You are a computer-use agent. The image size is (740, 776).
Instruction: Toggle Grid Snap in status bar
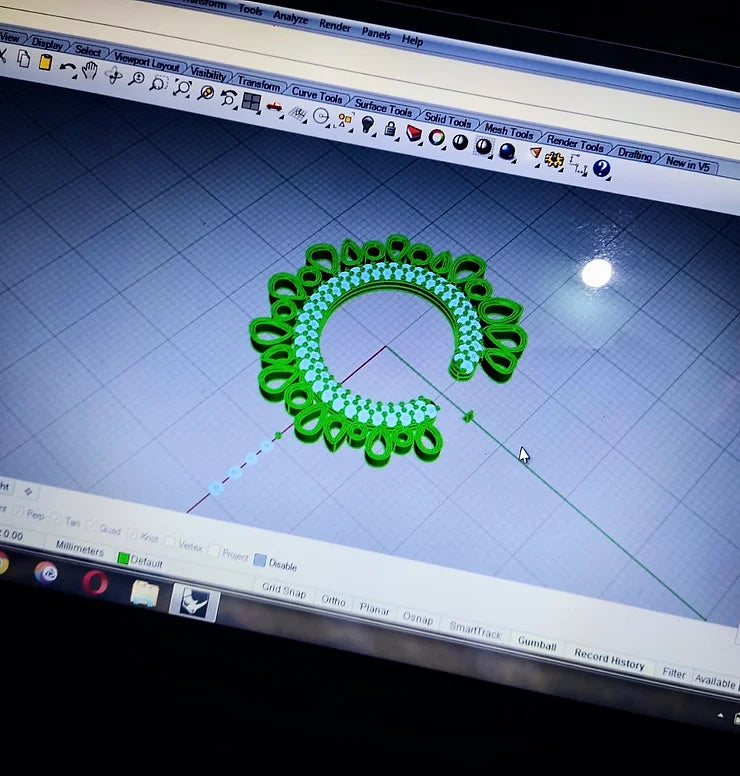tap(284, 589)
